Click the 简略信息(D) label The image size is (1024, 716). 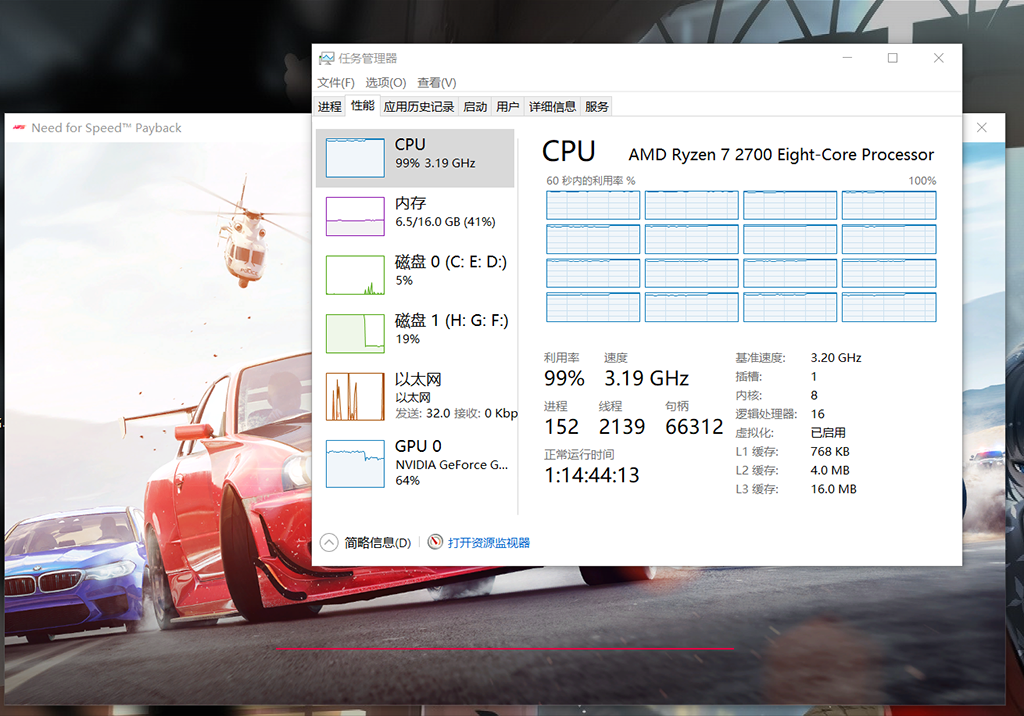(377, 543)
